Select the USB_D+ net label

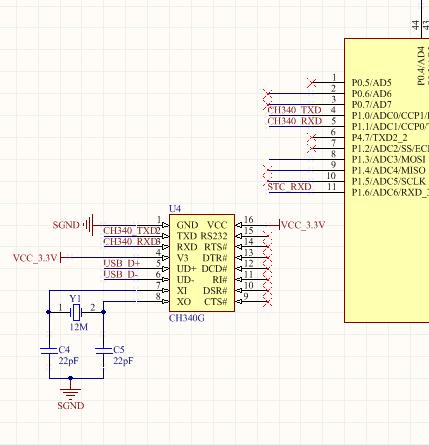122,263
